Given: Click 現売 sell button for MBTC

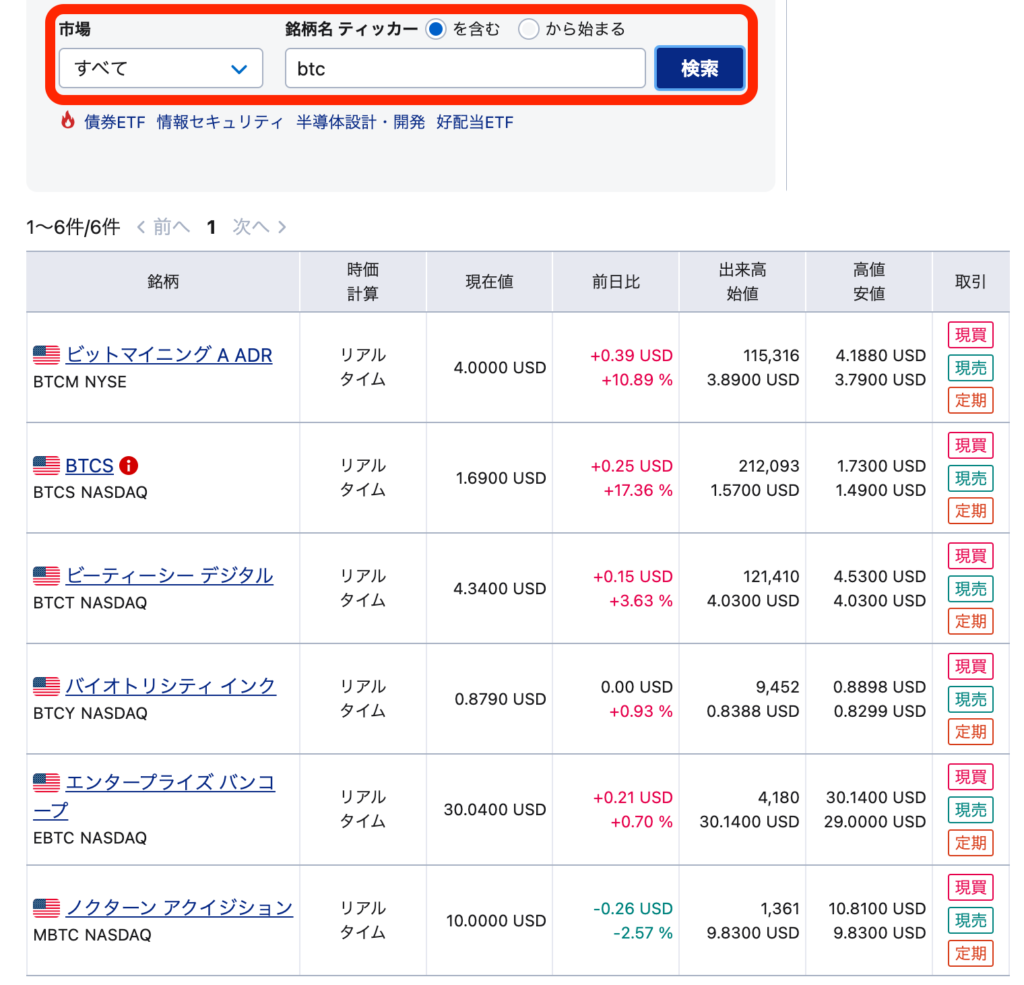Looking at the screenshot, I should (970, 920).
